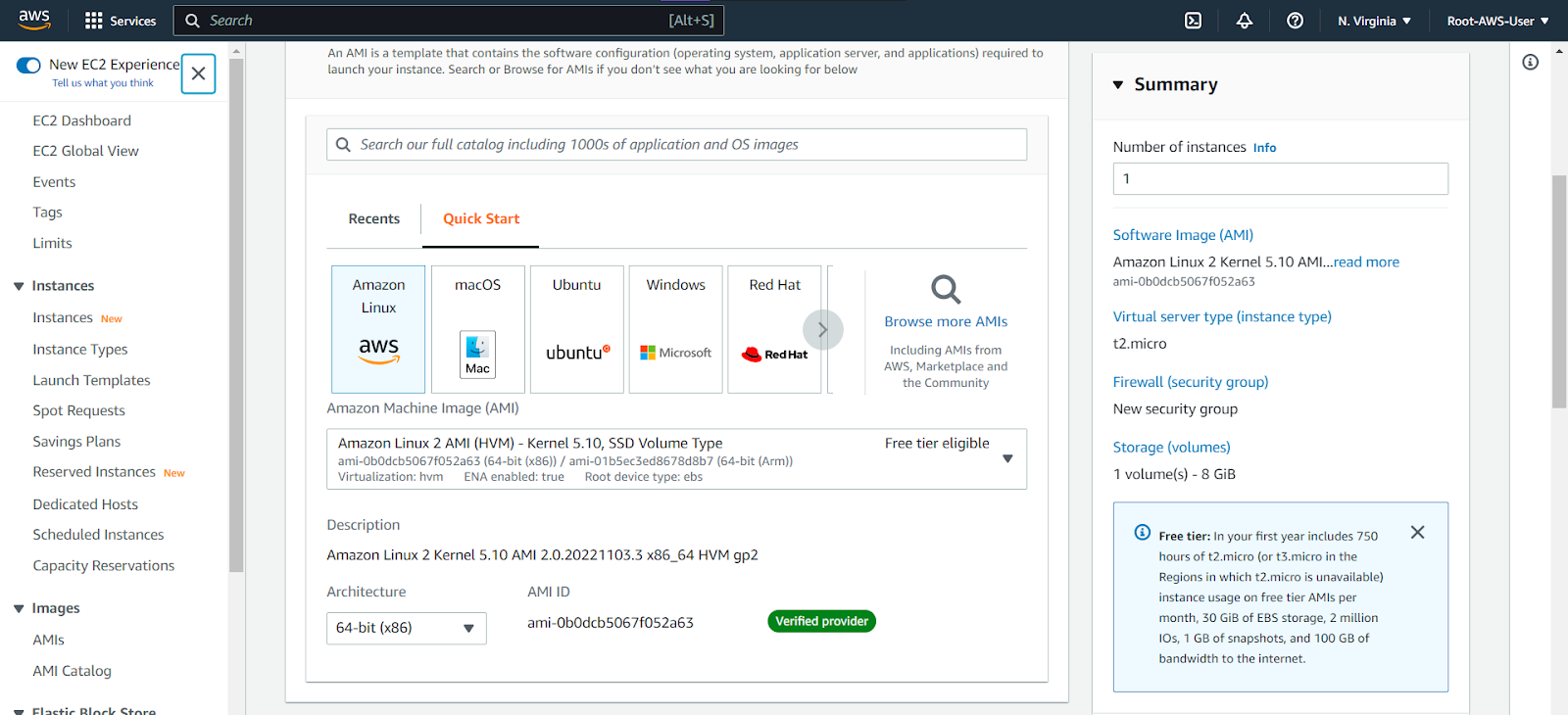Click the Free tier info circle icon

[1142, 533]
